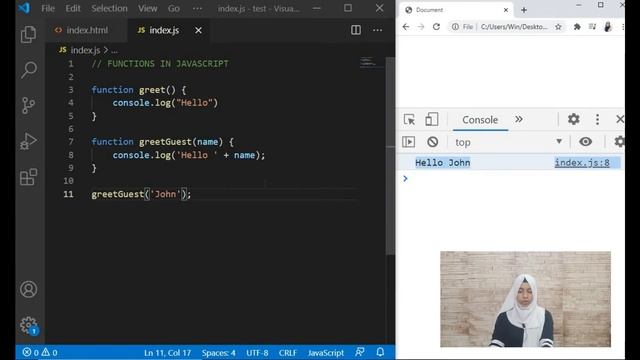Close the index.js editor tab
The image size is (640, 360).
click(x=198, y=30)
